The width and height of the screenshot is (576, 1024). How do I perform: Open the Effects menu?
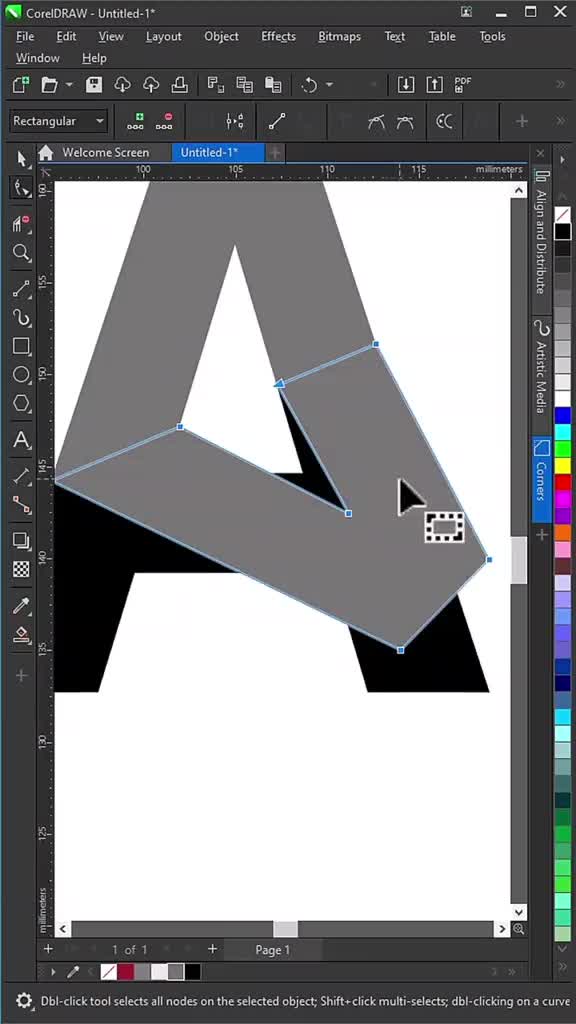click(279, 37)
